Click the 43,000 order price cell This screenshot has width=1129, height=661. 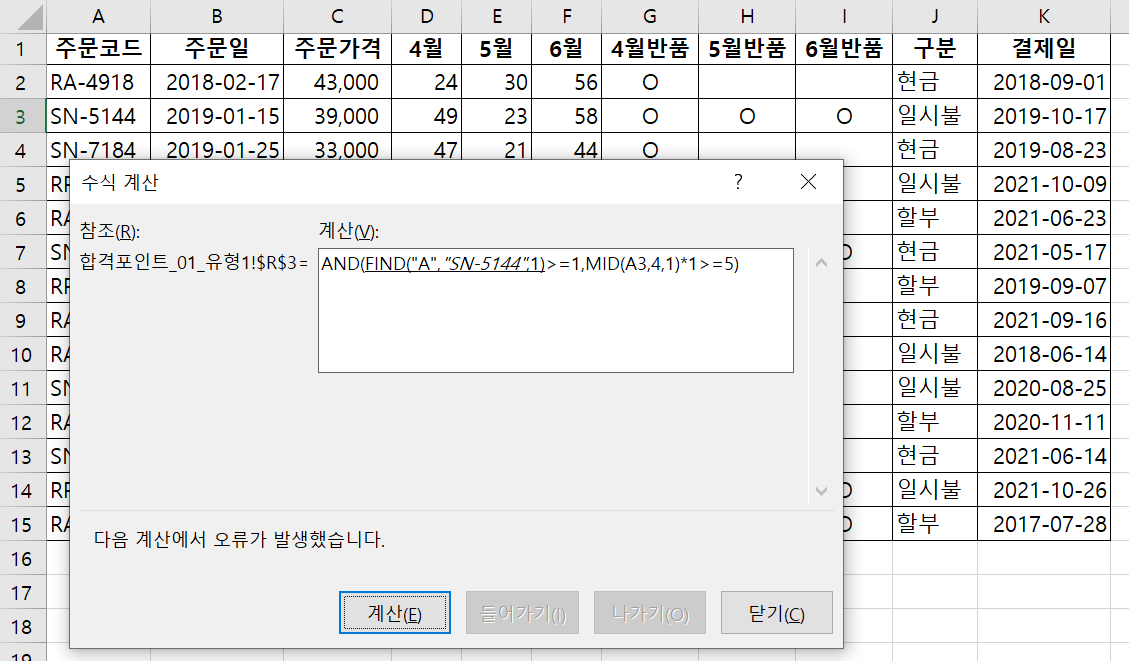pyautogui.click(x=337, y=82)
